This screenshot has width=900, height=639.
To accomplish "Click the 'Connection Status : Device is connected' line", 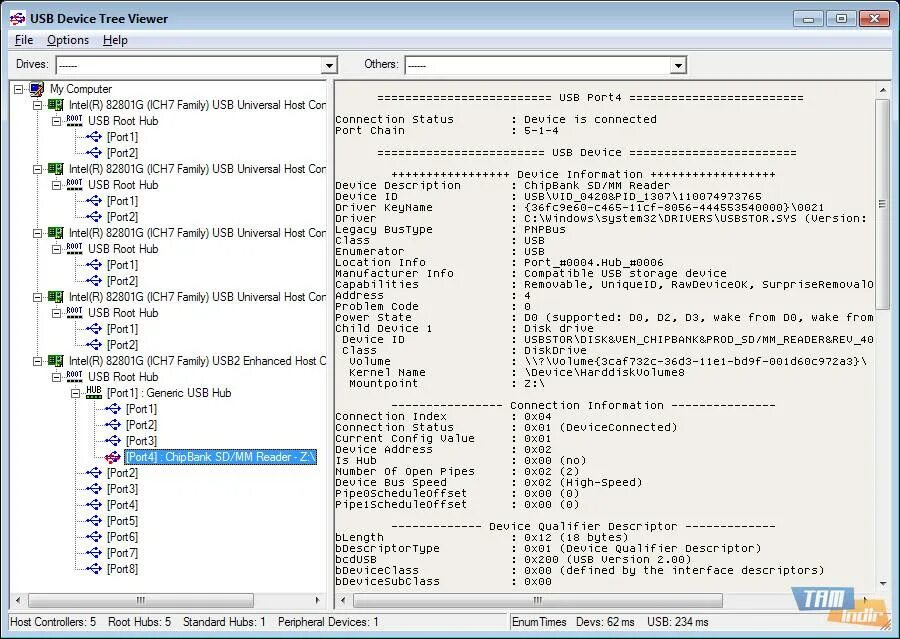I will [x=496, y=119].
